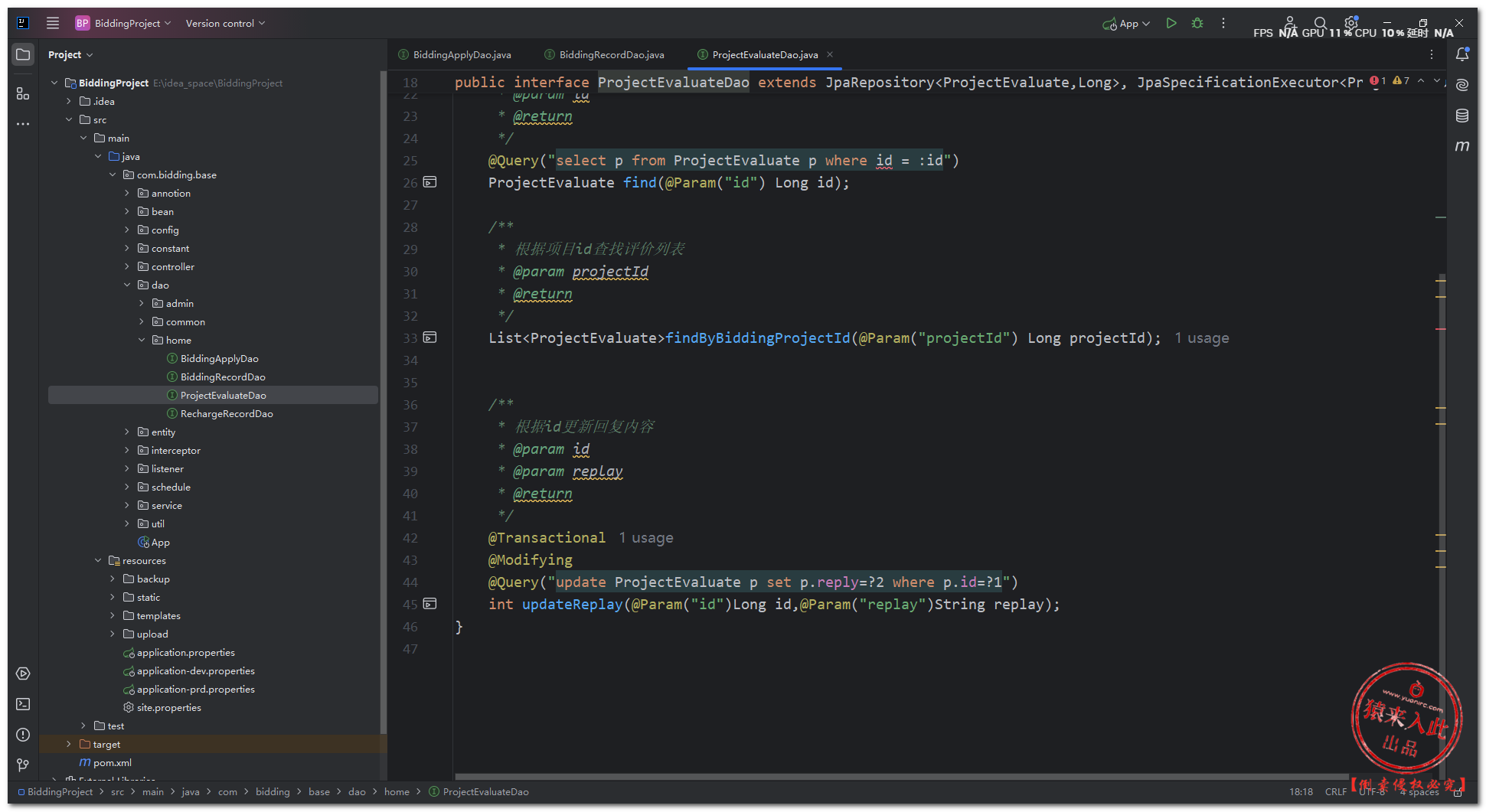Click the Run App play button
Screen dimensions: 1486x812
coord(1171,24)
